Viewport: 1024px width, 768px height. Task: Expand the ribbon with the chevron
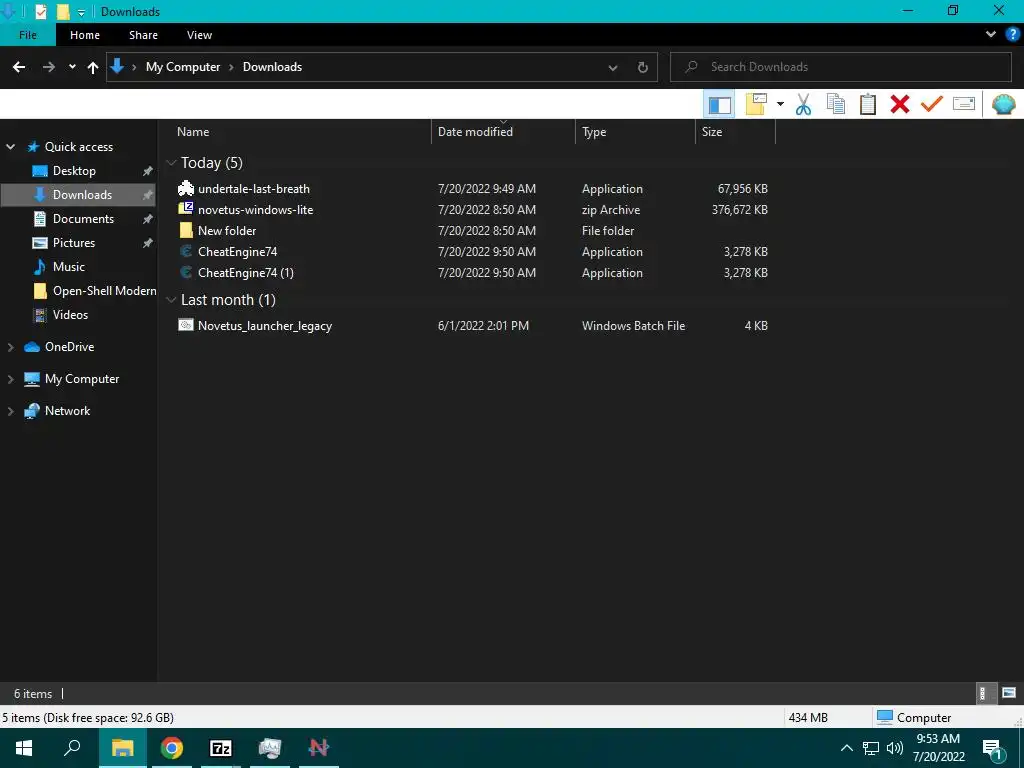(x=990, y=35)
